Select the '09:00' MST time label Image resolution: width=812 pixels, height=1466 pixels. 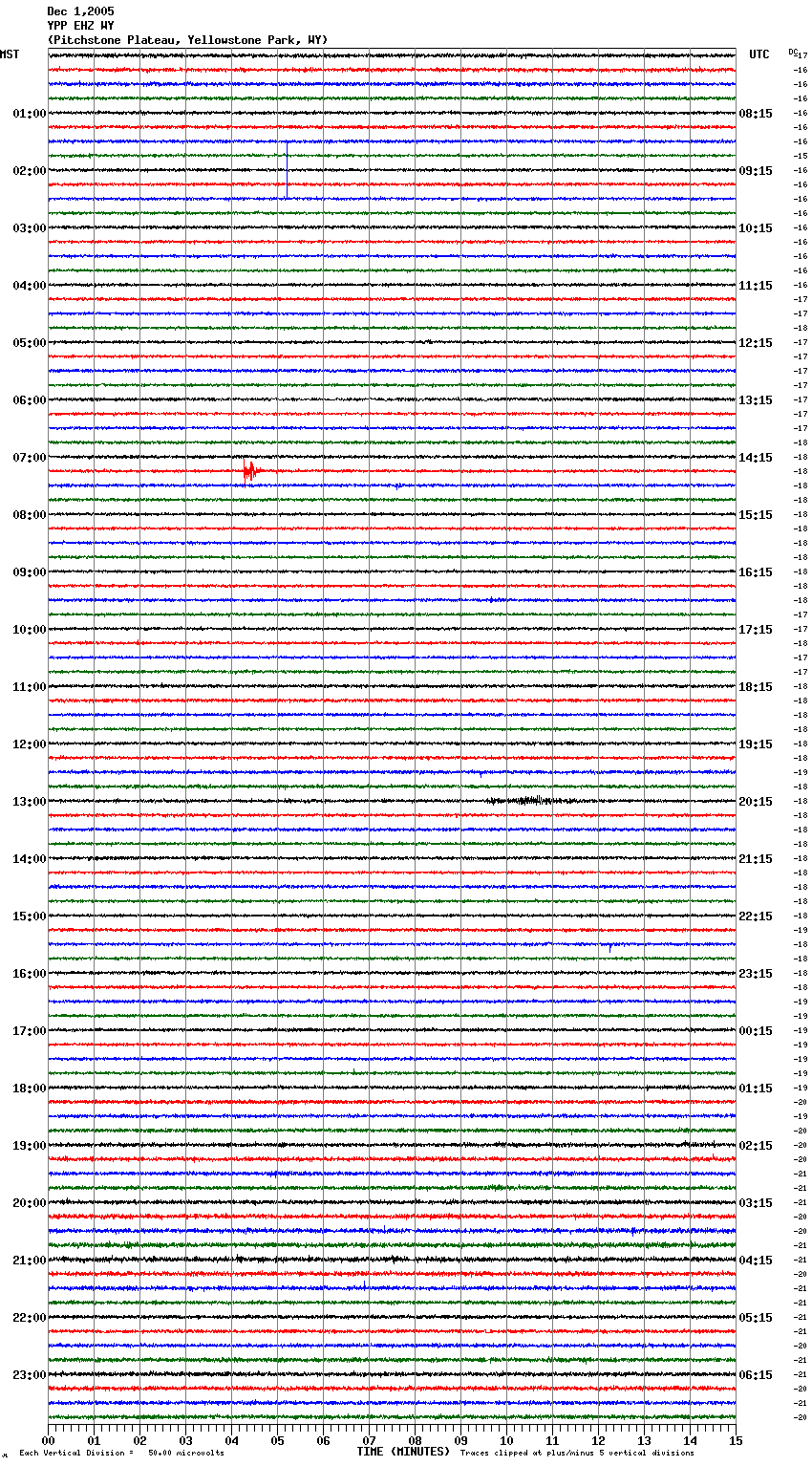point(30,572)
